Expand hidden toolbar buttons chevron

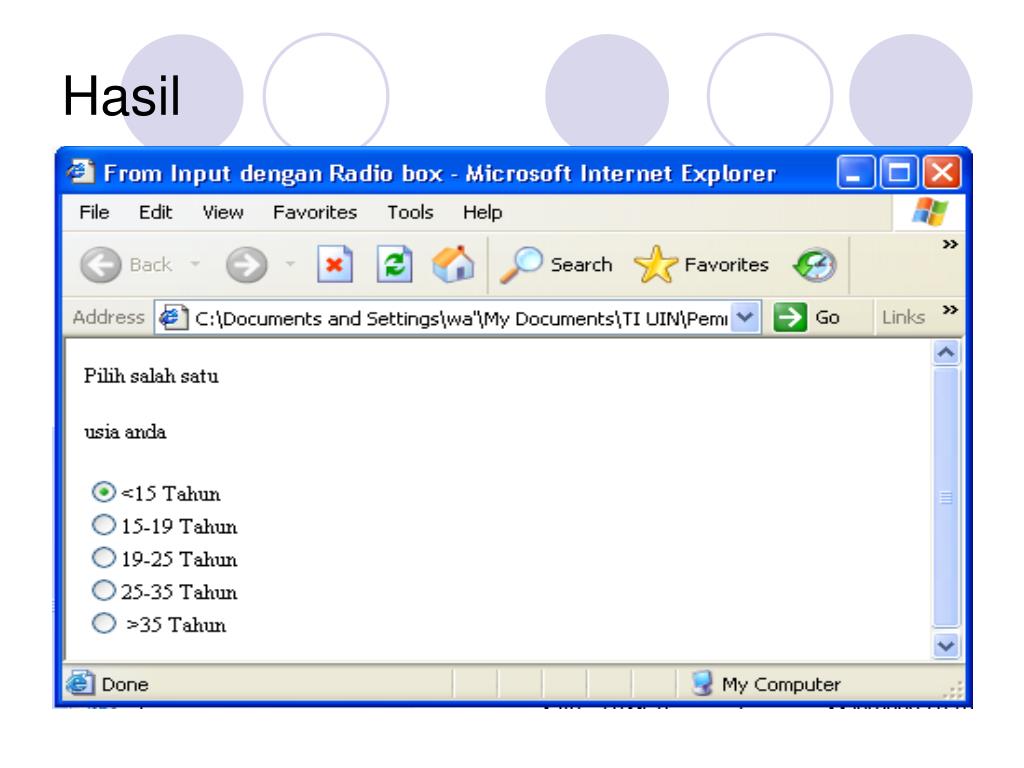tap(950, 244)
